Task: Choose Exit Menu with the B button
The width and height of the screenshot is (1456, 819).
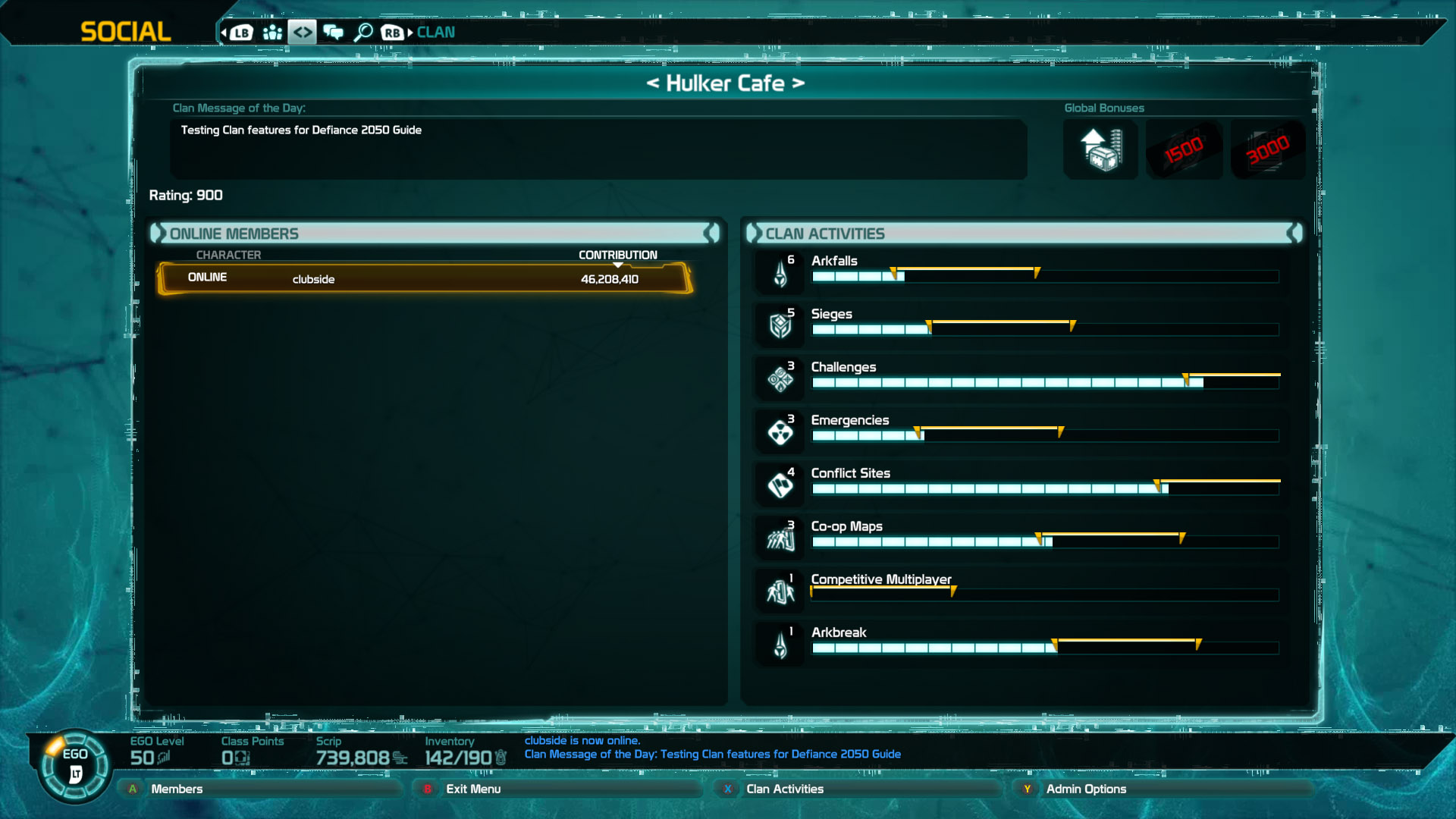Action: click(558, 789)
